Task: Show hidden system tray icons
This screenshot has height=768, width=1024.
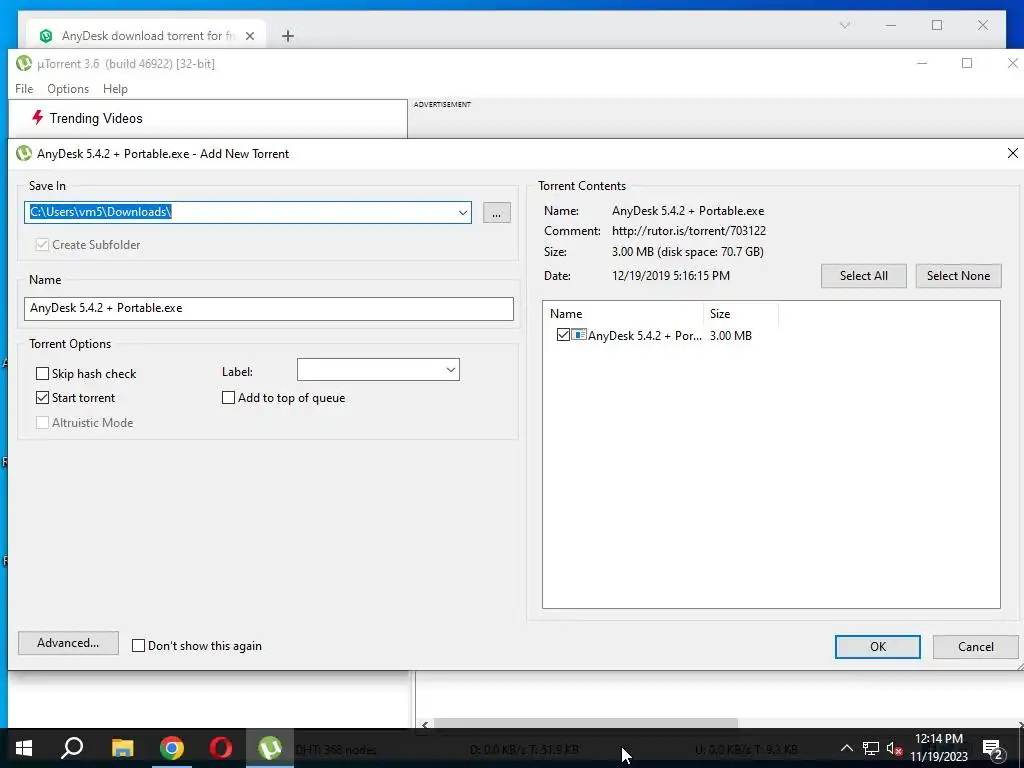Action: point(846,748)
